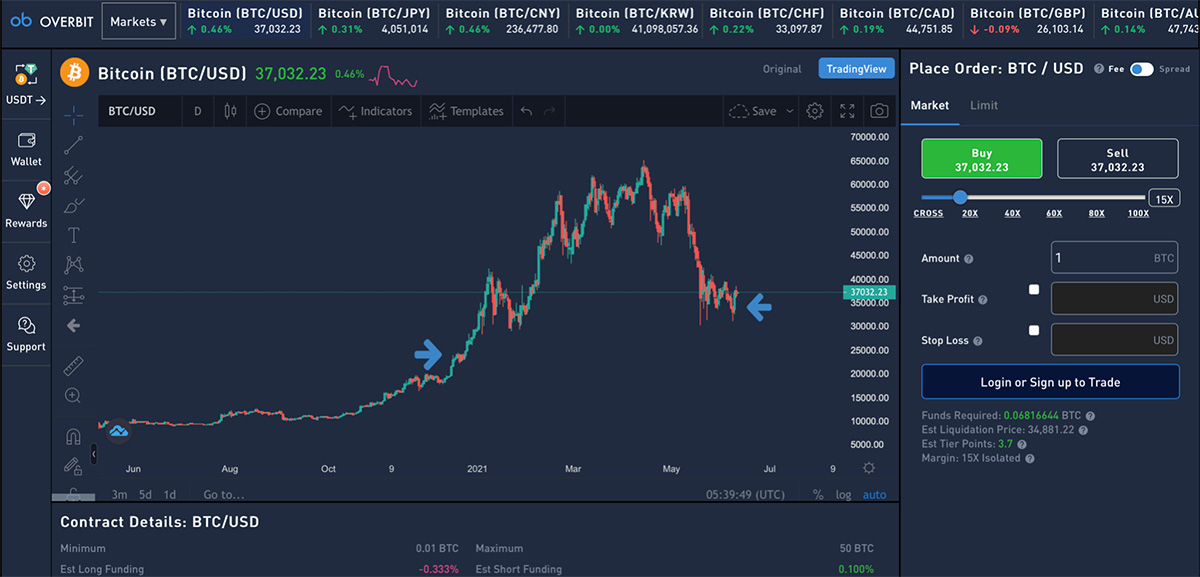
Task: Open the USDT account switcher icon
Action: click(x=26, y=75)
